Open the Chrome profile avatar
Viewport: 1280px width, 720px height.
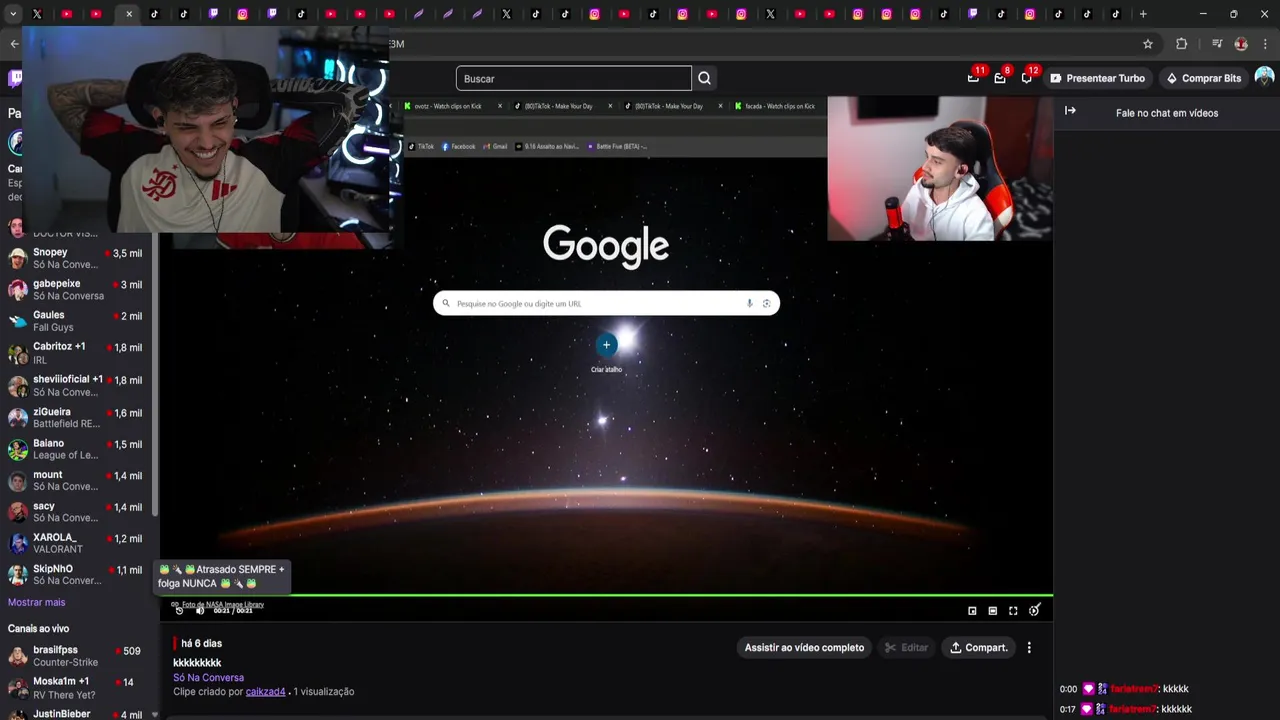pyautogui.click(x=1241, y=44)
